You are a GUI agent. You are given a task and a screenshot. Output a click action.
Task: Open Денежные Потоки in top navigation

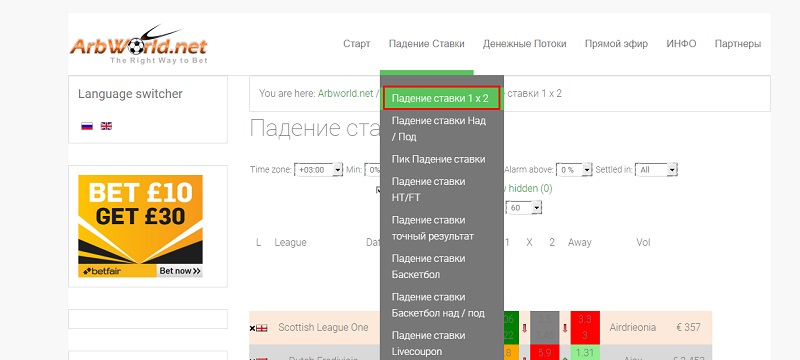click(x=524, y=44)
